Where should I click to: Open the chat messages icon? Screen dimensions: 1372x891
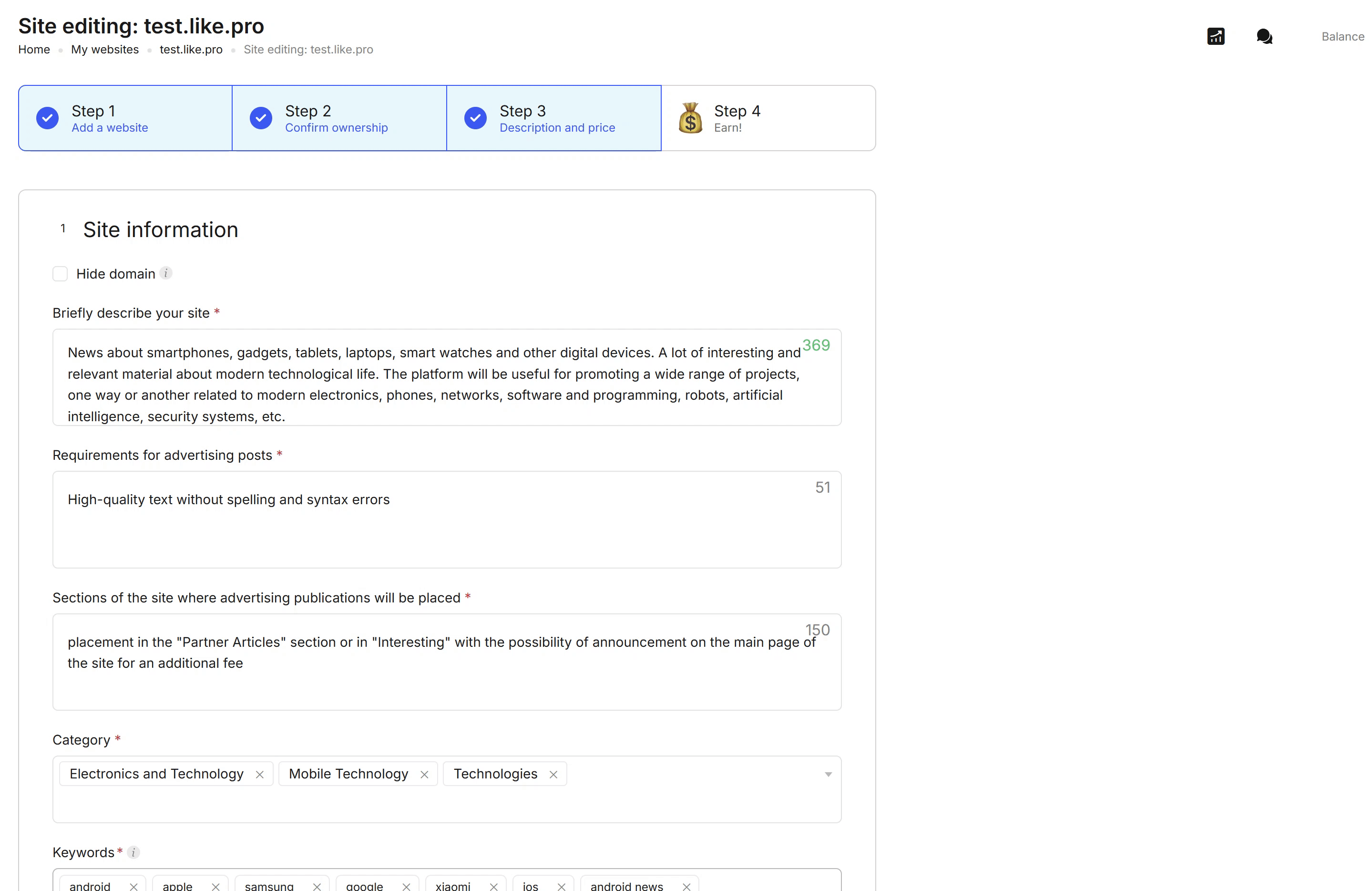[x=1264, y=36]
